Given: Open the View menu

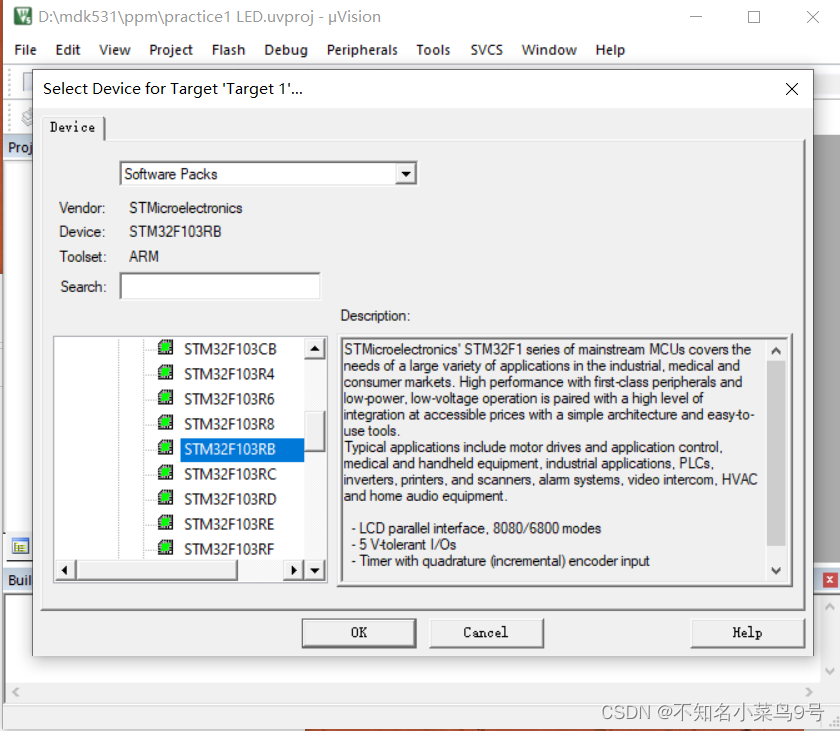Looking at the screenshot, I should 115,50.
